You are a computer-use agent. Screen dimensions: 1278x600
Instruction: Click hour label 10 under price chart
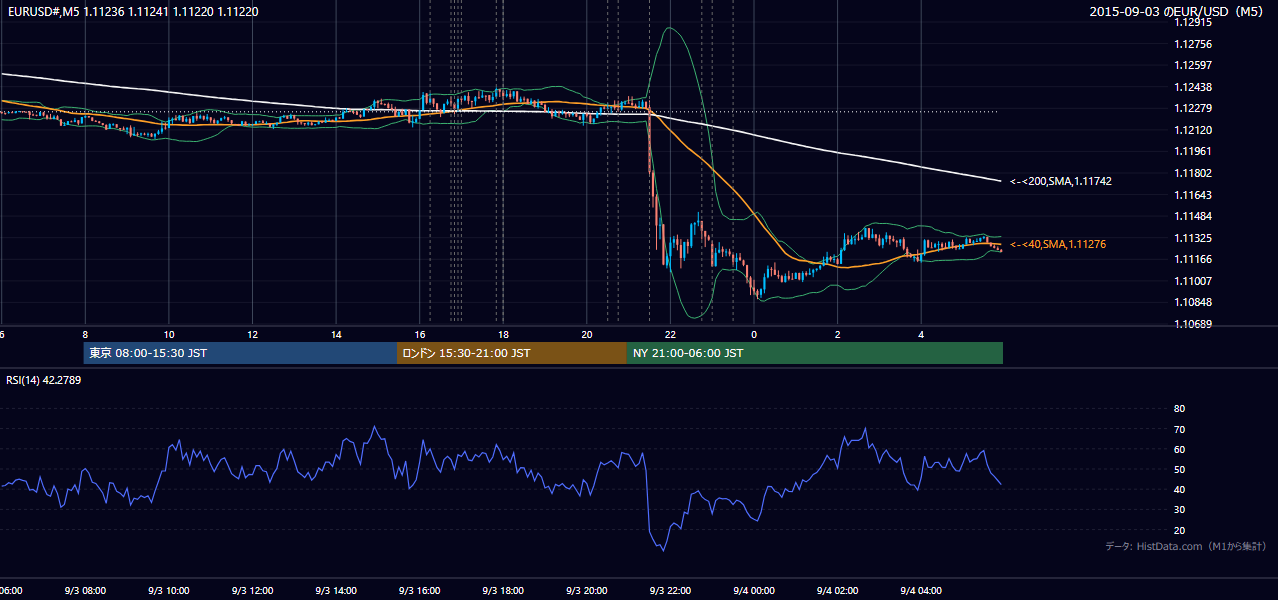169,334
